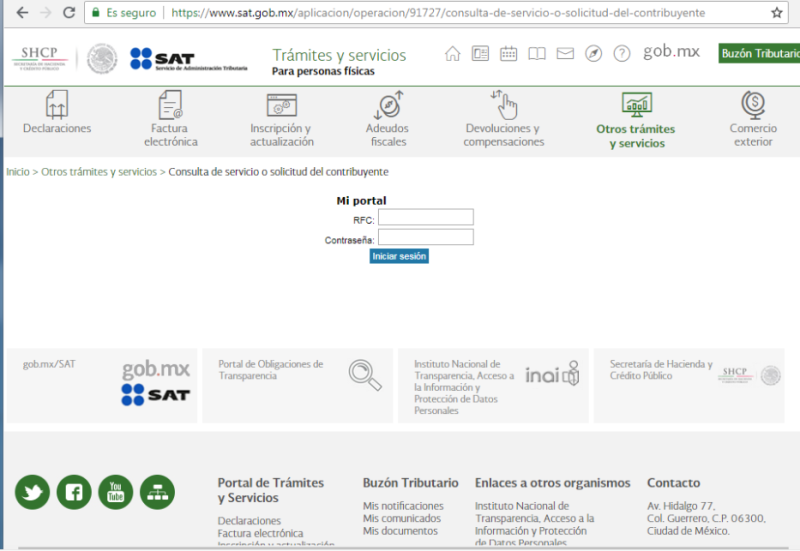
Task: Click the inai logo icon
Action: [x=552, y=374]
